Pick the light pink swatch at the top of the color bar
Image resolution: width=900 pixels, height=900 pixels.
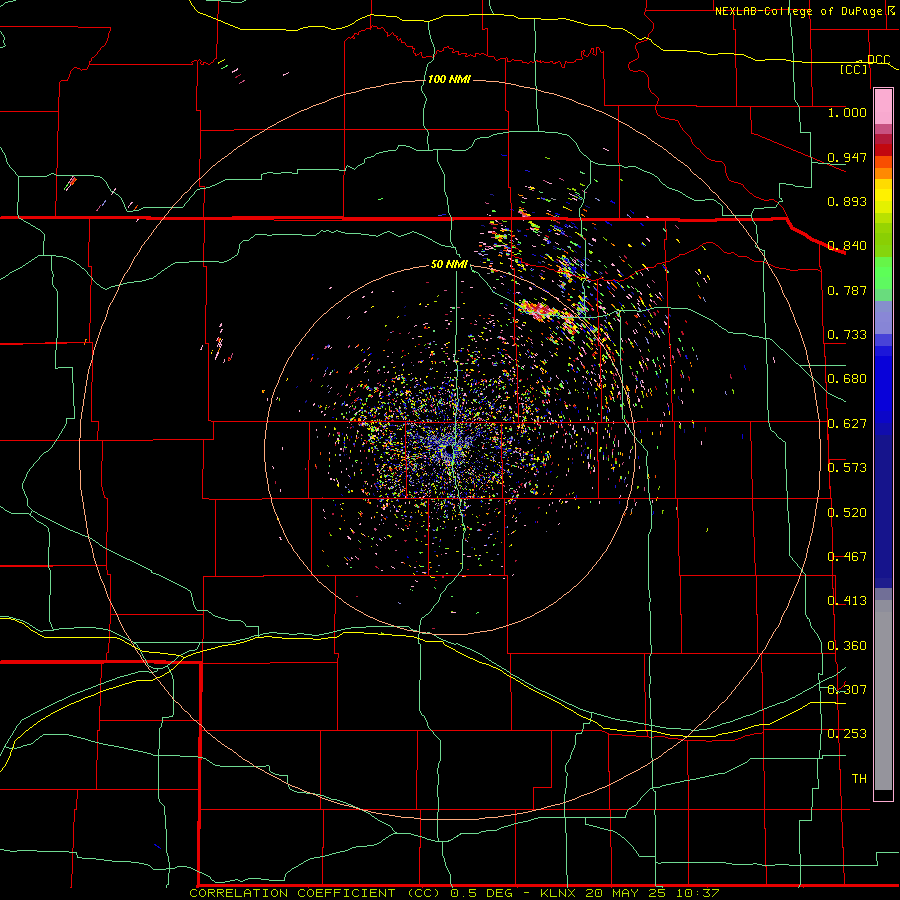pos(883,107)
